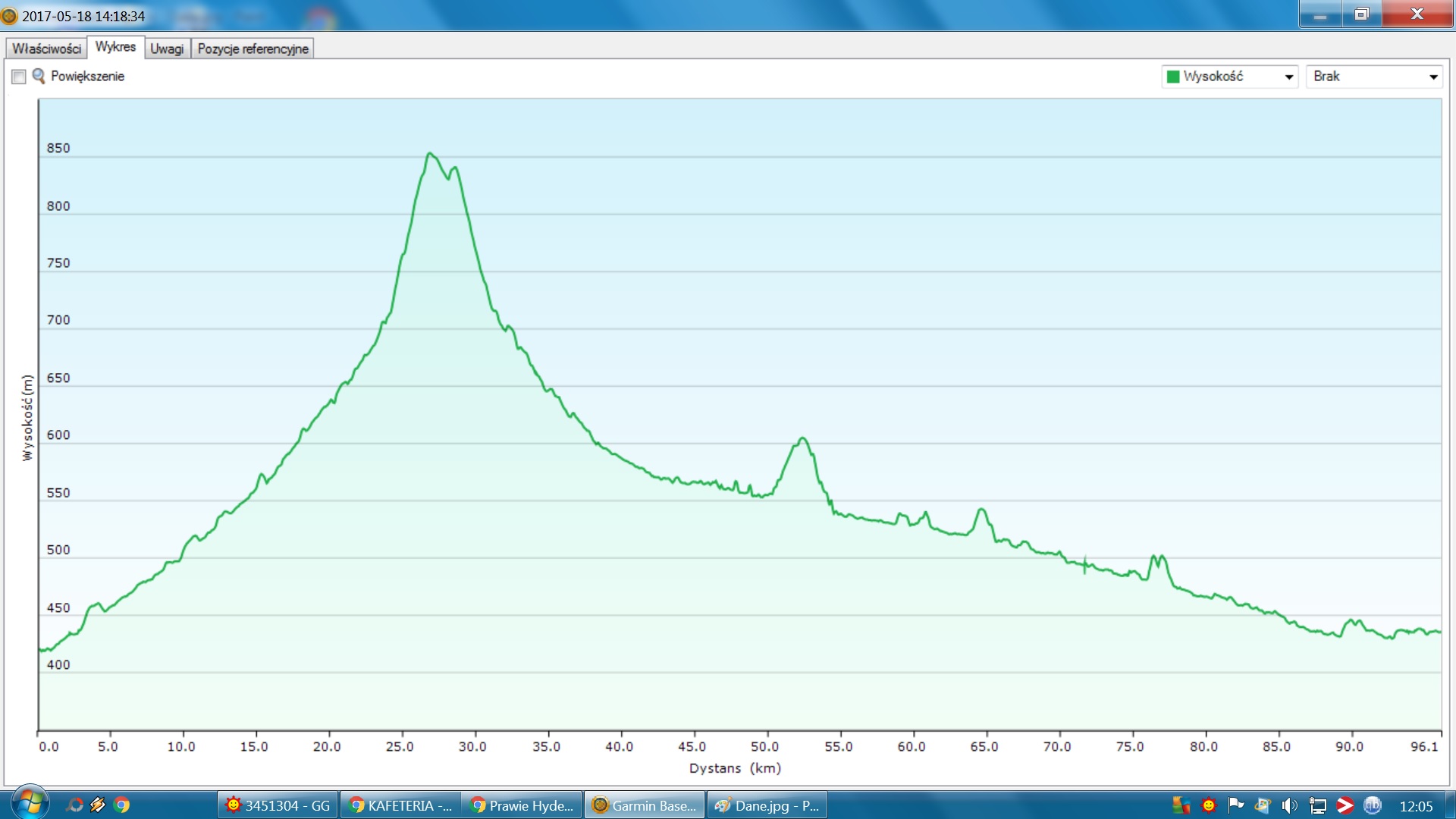
Task: Open the Uwagi tab
Action: tap(167, 49)
